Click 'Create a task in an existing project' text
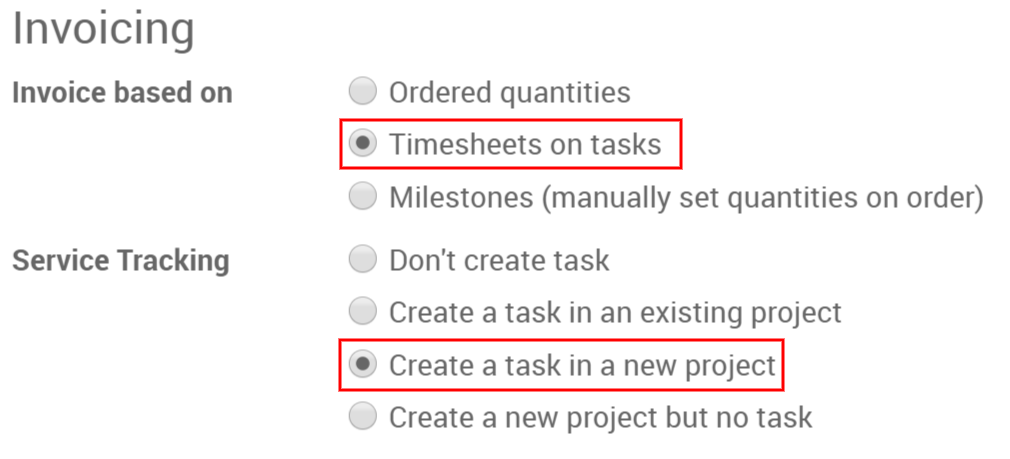Screen dimensions: 1010x459 pyautogui.click(x=615, y=313)
